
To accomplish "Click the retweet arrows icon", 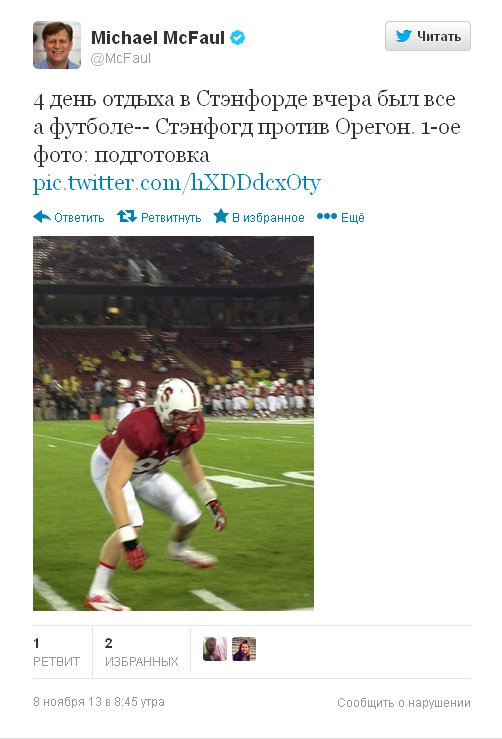I will (x=126, y=216).
